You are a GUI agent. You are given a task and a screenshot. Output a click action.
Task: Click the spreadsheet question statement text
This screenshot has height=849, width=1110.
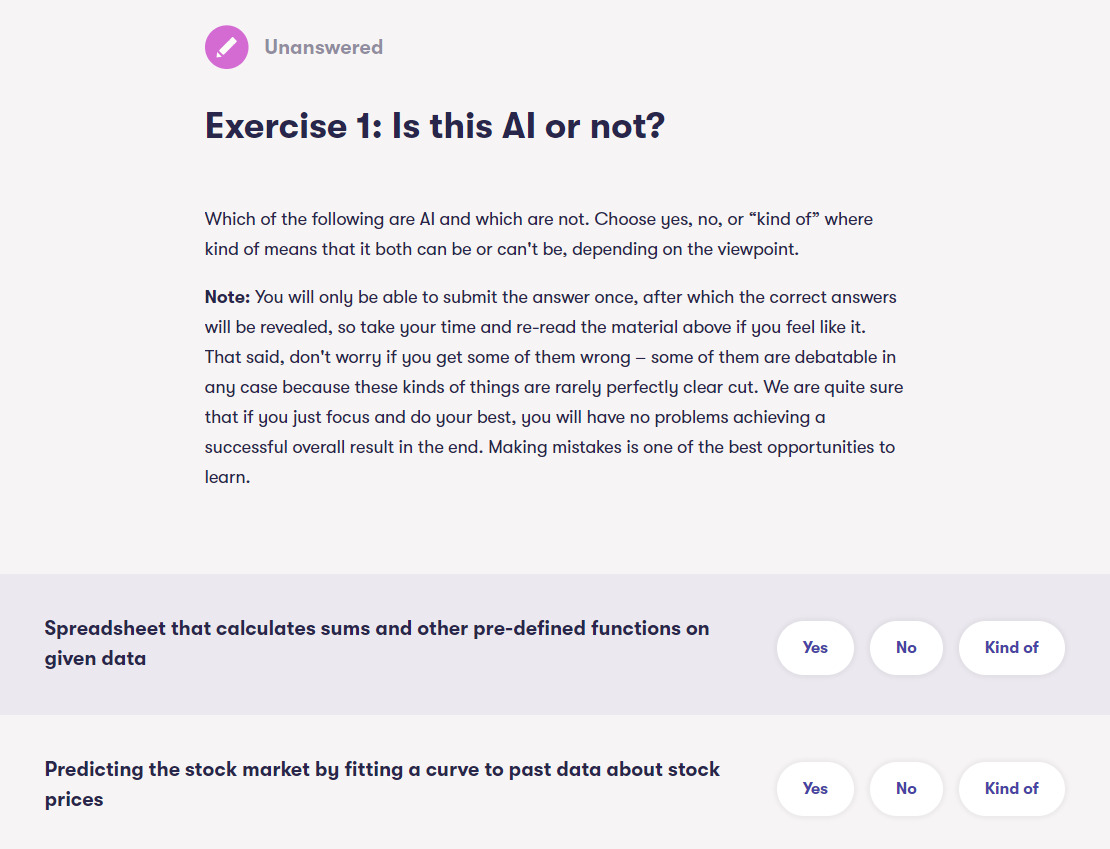pos(376,629)
